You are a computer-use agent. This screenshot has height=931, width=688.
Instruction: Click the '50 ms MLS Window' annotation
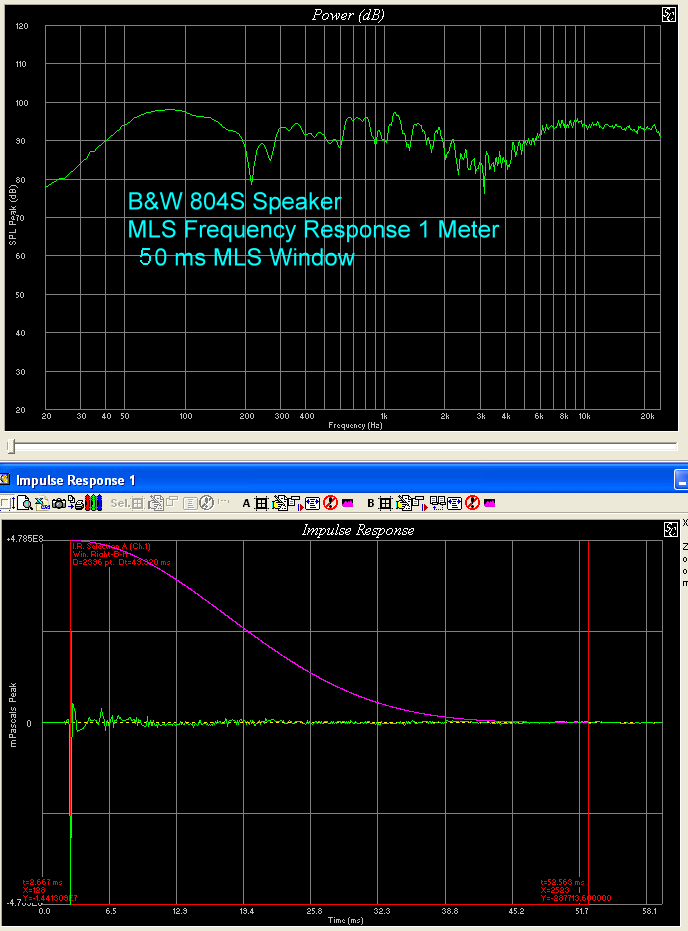pyautogui.click(x=246, y=257)
